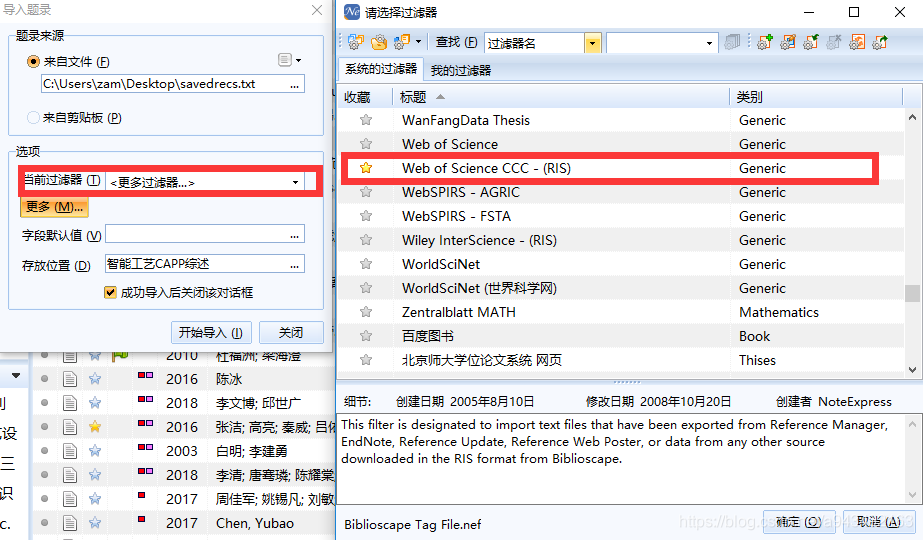Close the 导入题录 dialog with X
The height and width of the screenshot is (540, 923).
[x=317, y=10]
